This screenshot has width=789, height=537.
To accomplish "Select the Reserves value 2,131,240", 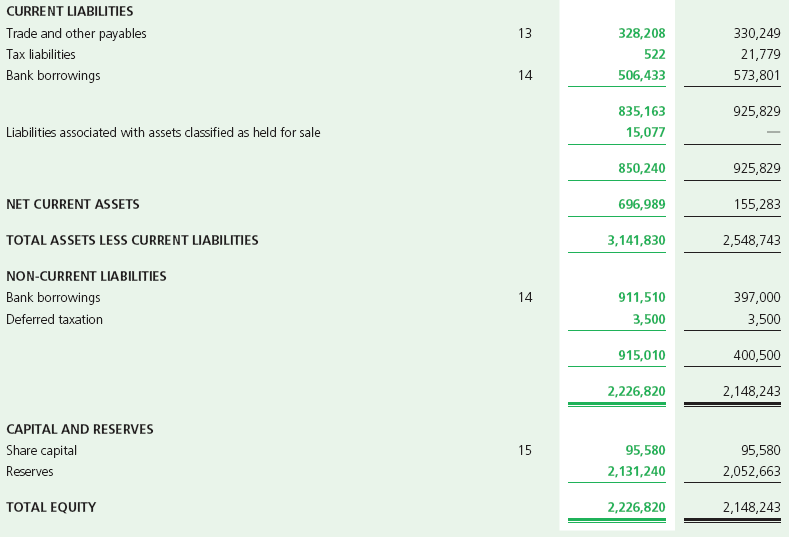I will 636,471.
